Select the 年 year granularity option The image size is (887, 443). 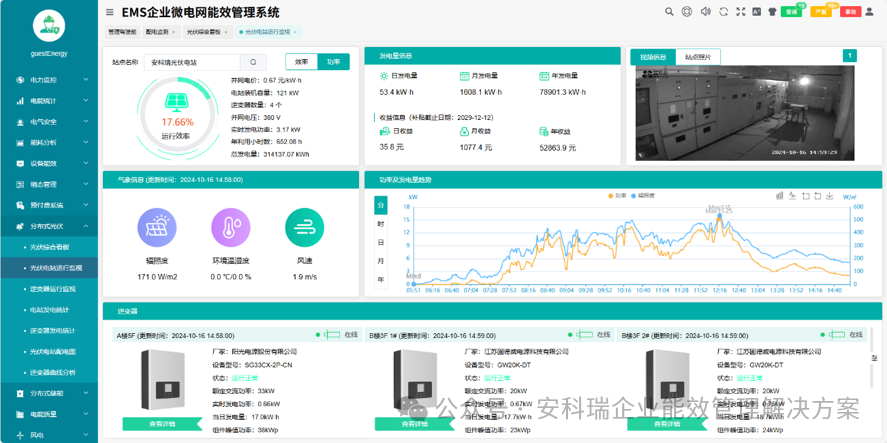381,279
